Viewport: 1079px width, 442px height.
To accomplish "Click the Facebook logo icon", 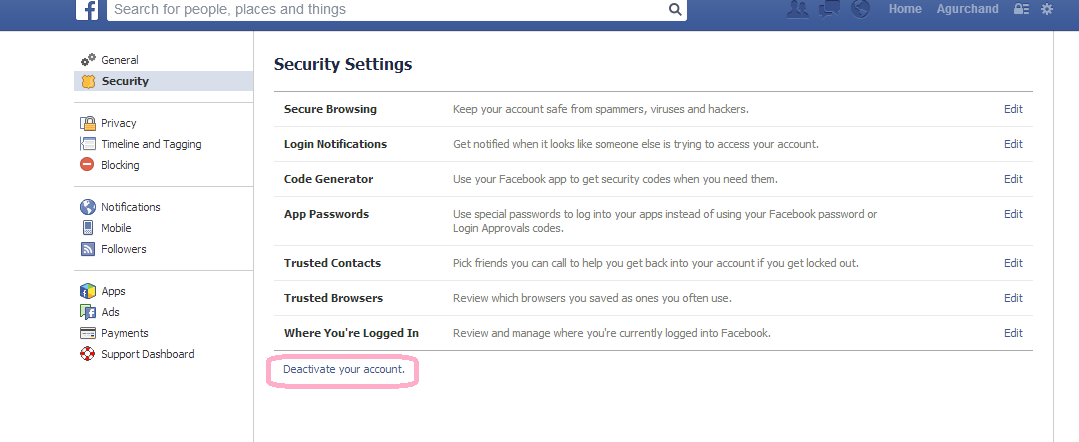I will pos(89,10).
